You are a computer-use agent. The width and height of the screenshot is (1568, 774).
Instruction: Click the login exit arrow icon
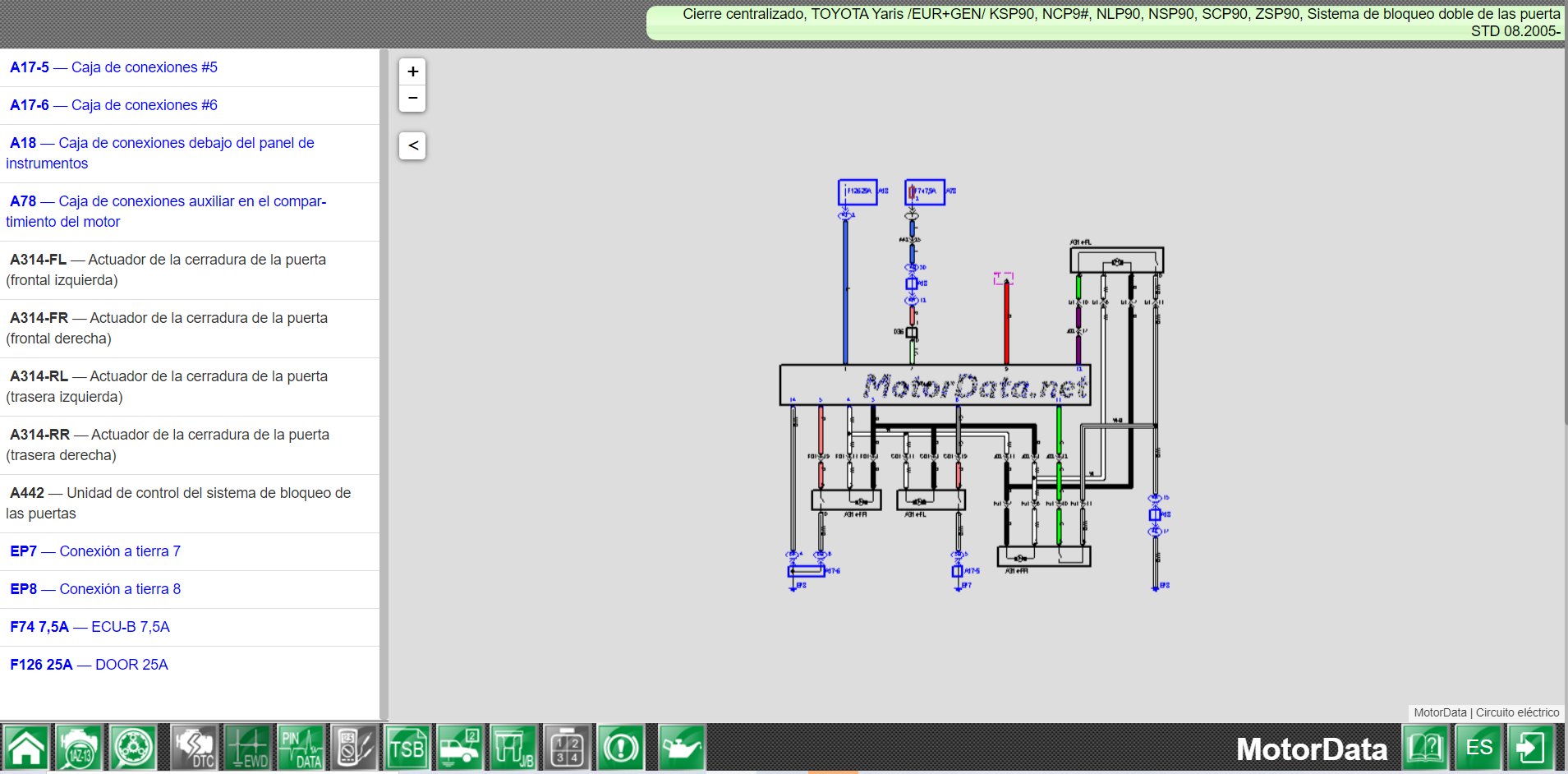pos(1531,749)
